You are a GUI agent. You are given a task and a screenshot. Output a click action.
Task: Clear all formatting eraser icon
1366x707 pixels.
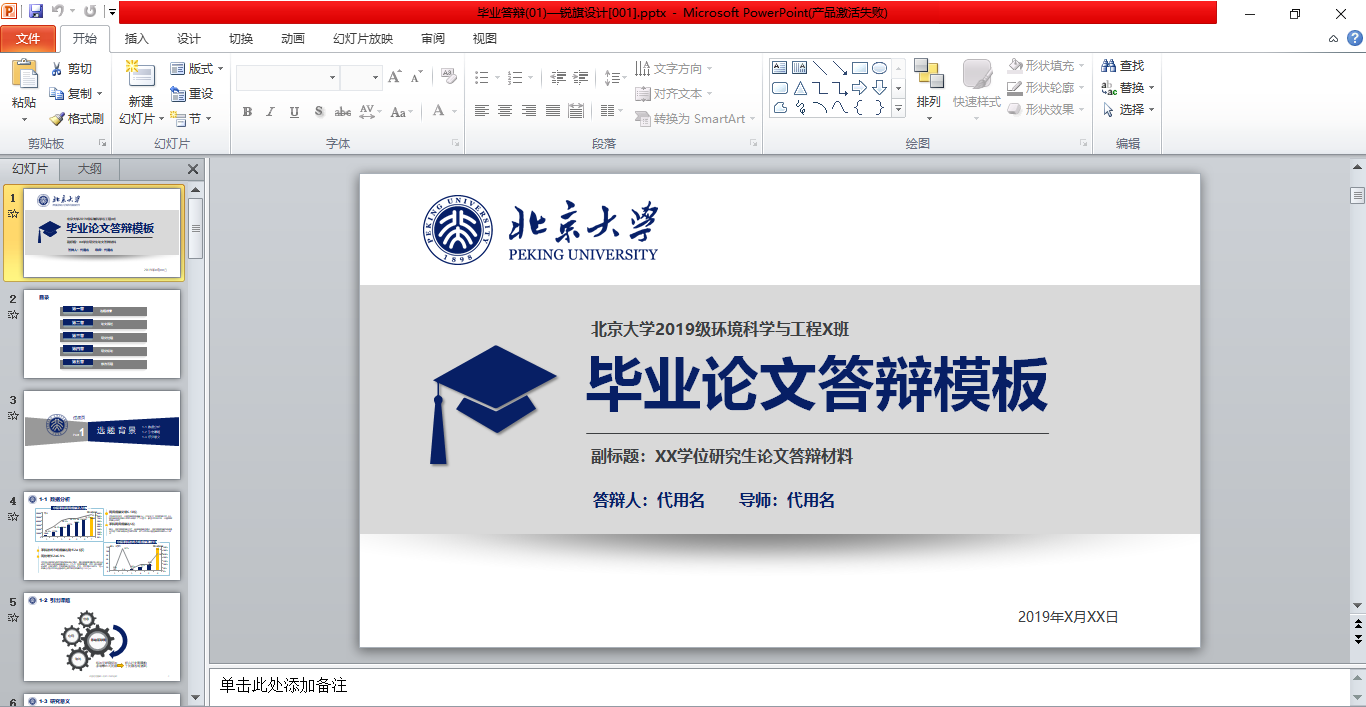[x=447, y=77]
